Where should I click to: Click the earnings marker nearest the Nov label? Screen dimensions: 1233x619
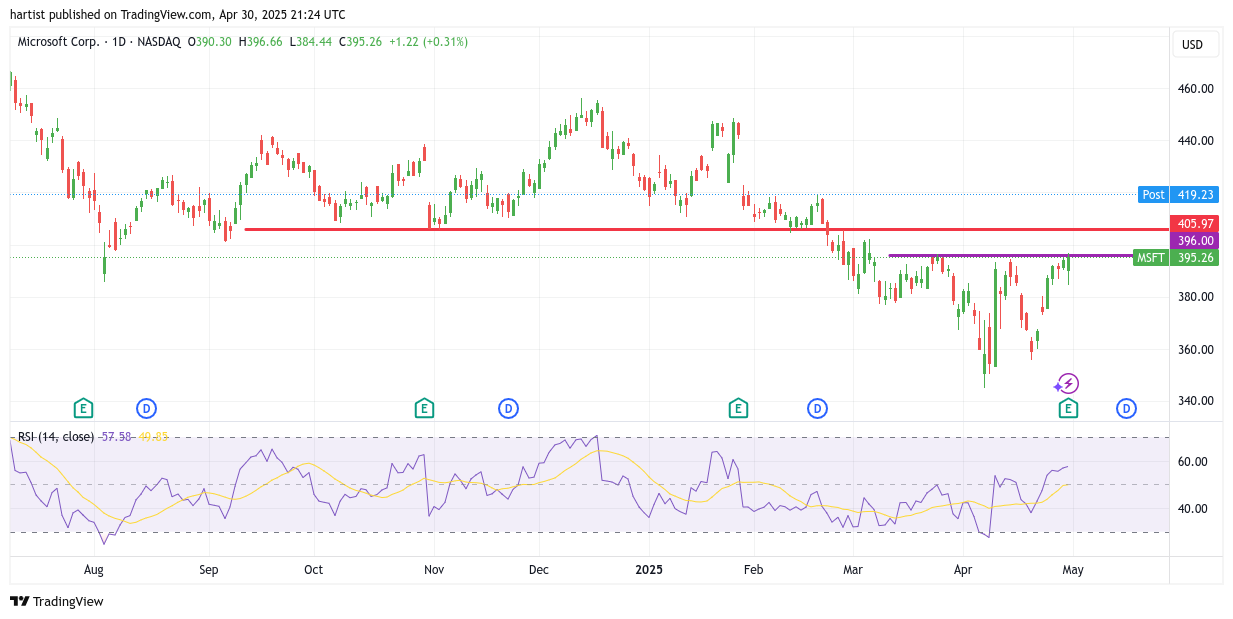coord(424,408)
